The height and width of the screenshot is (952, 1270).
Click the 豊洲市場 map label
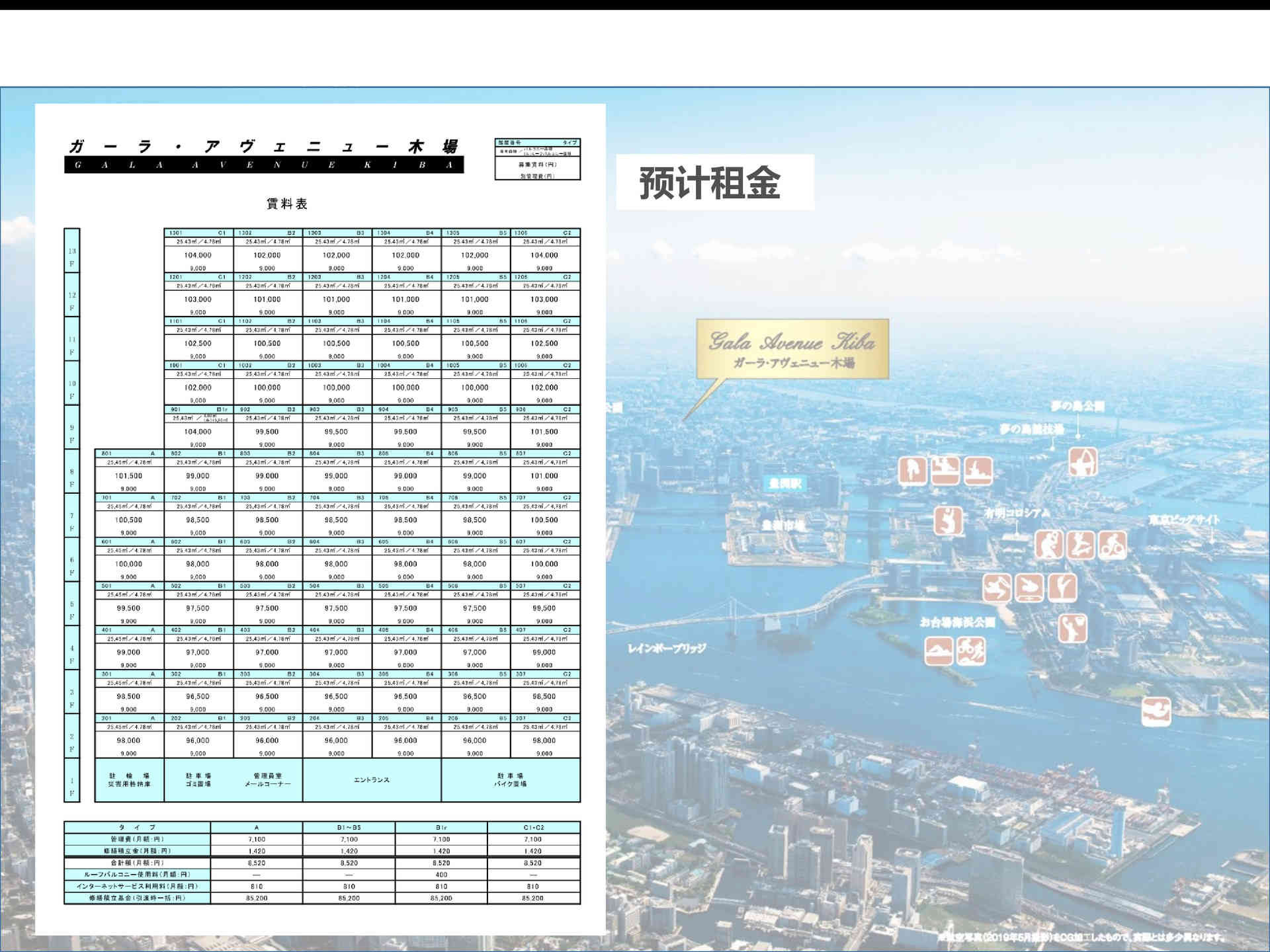click(784, 526)
